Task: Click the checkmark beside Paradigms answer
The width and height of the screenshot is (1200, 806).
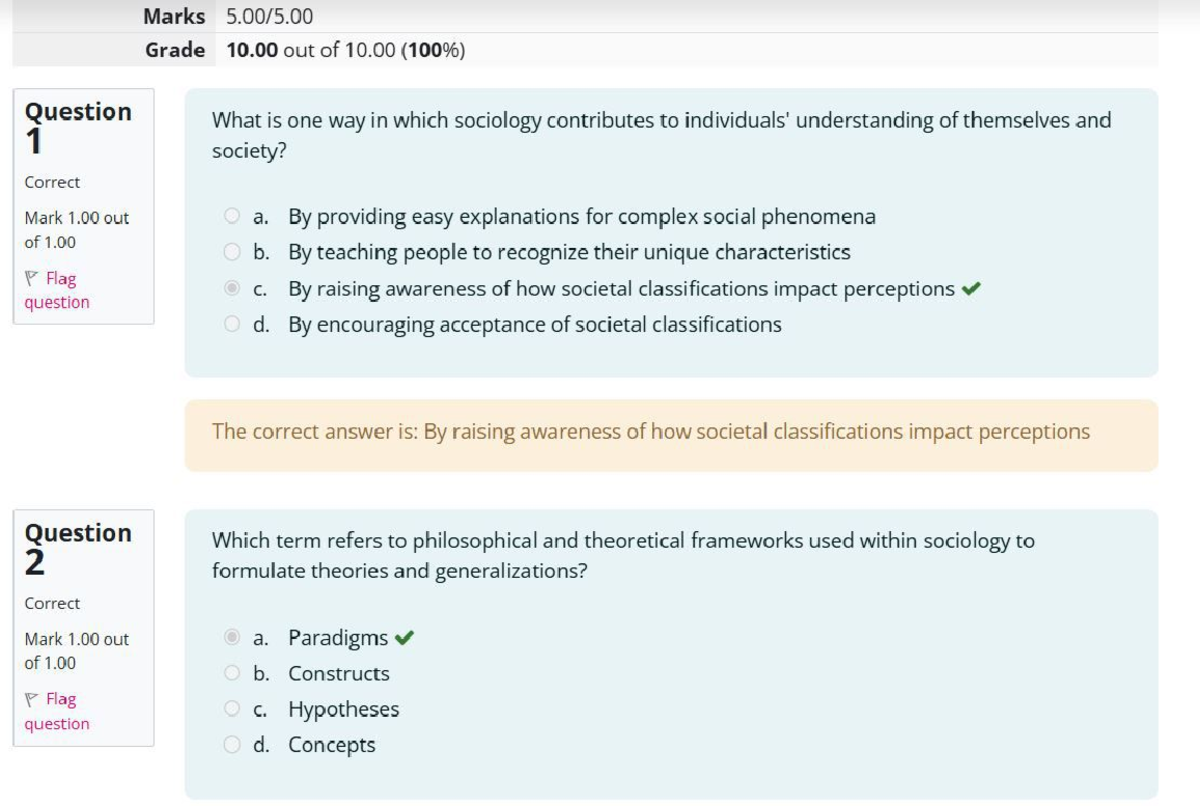Action: (x=405, y=637)
